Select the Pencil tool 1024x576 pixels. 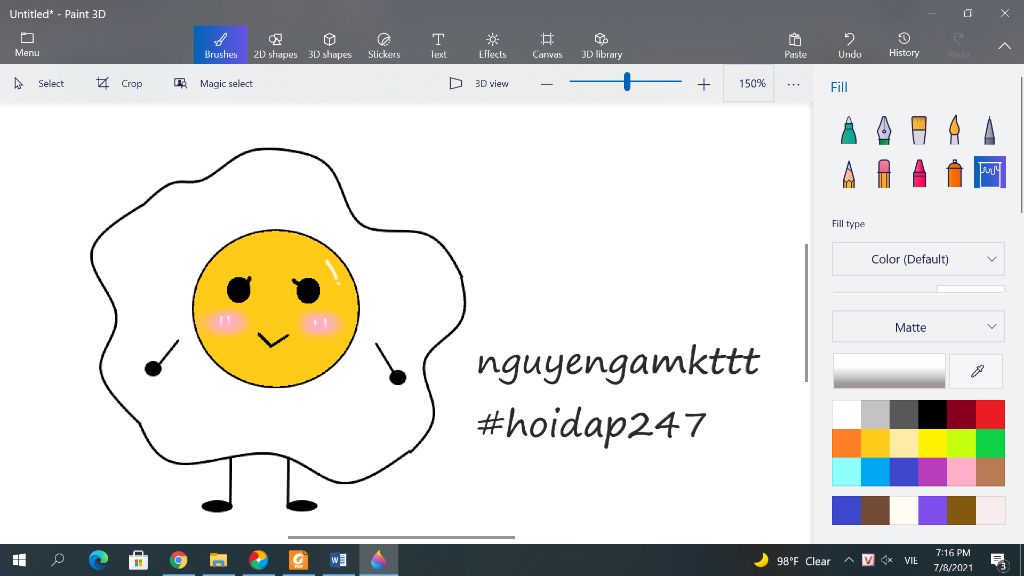(x=848, y=174)
